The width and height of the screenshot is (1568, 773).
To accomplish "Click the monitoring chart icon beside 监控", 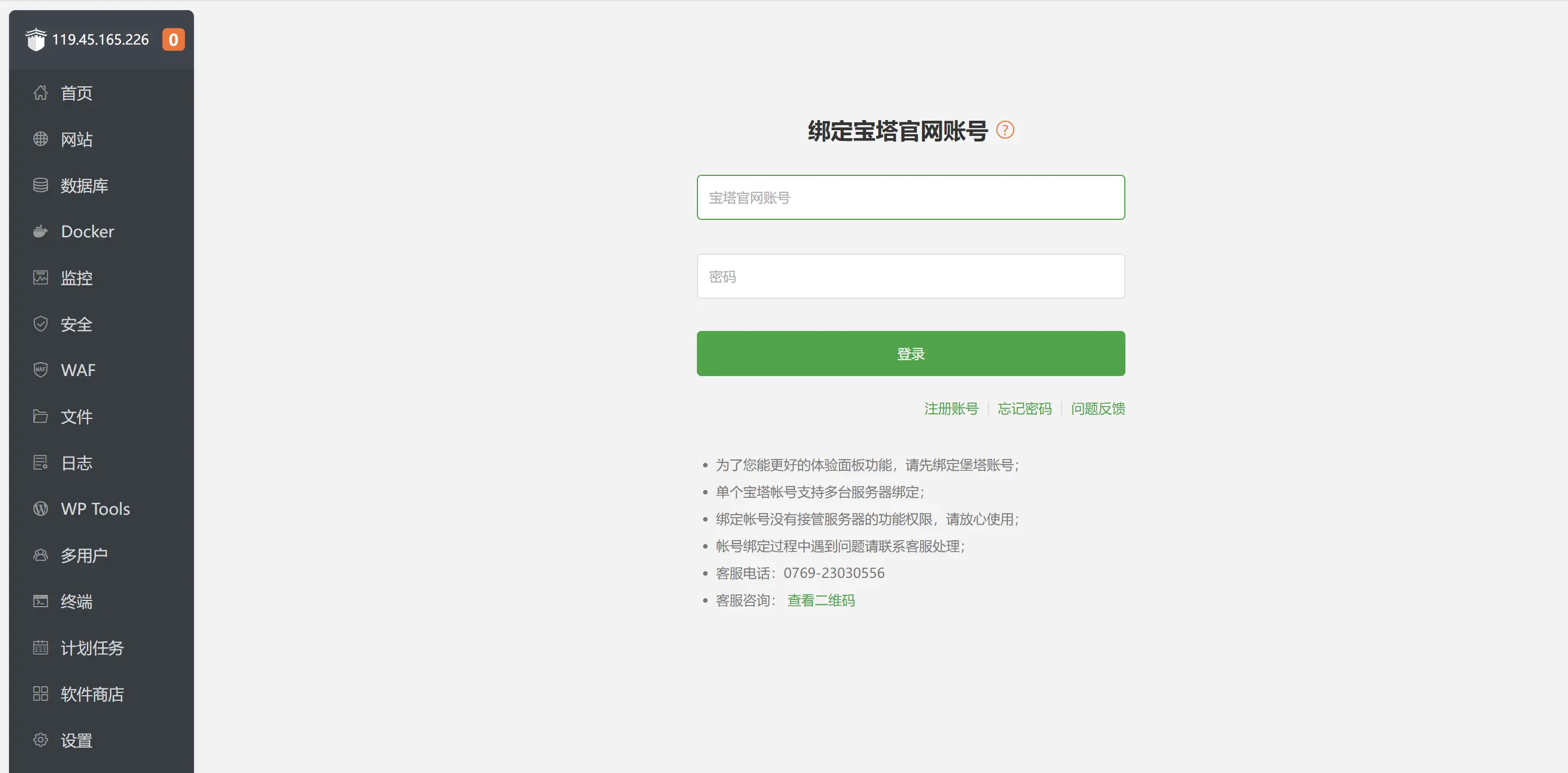I will tap(40, 277).
